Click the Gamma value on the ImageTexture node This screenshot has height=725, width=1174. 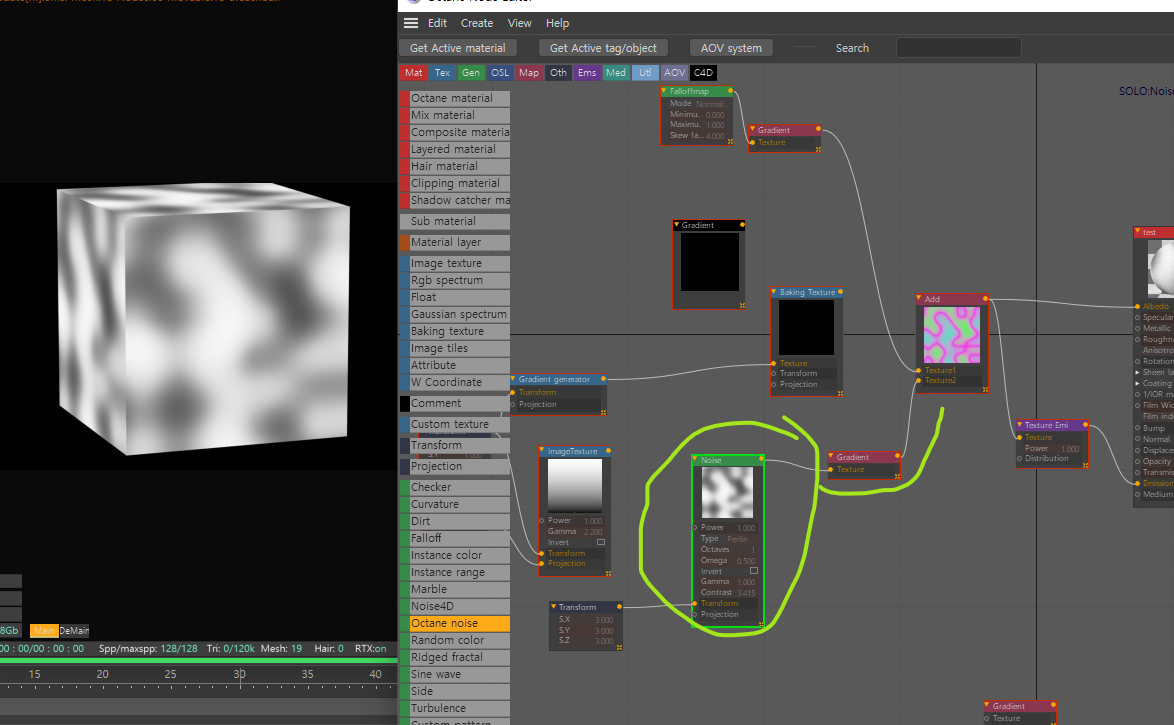coord(593,531)
